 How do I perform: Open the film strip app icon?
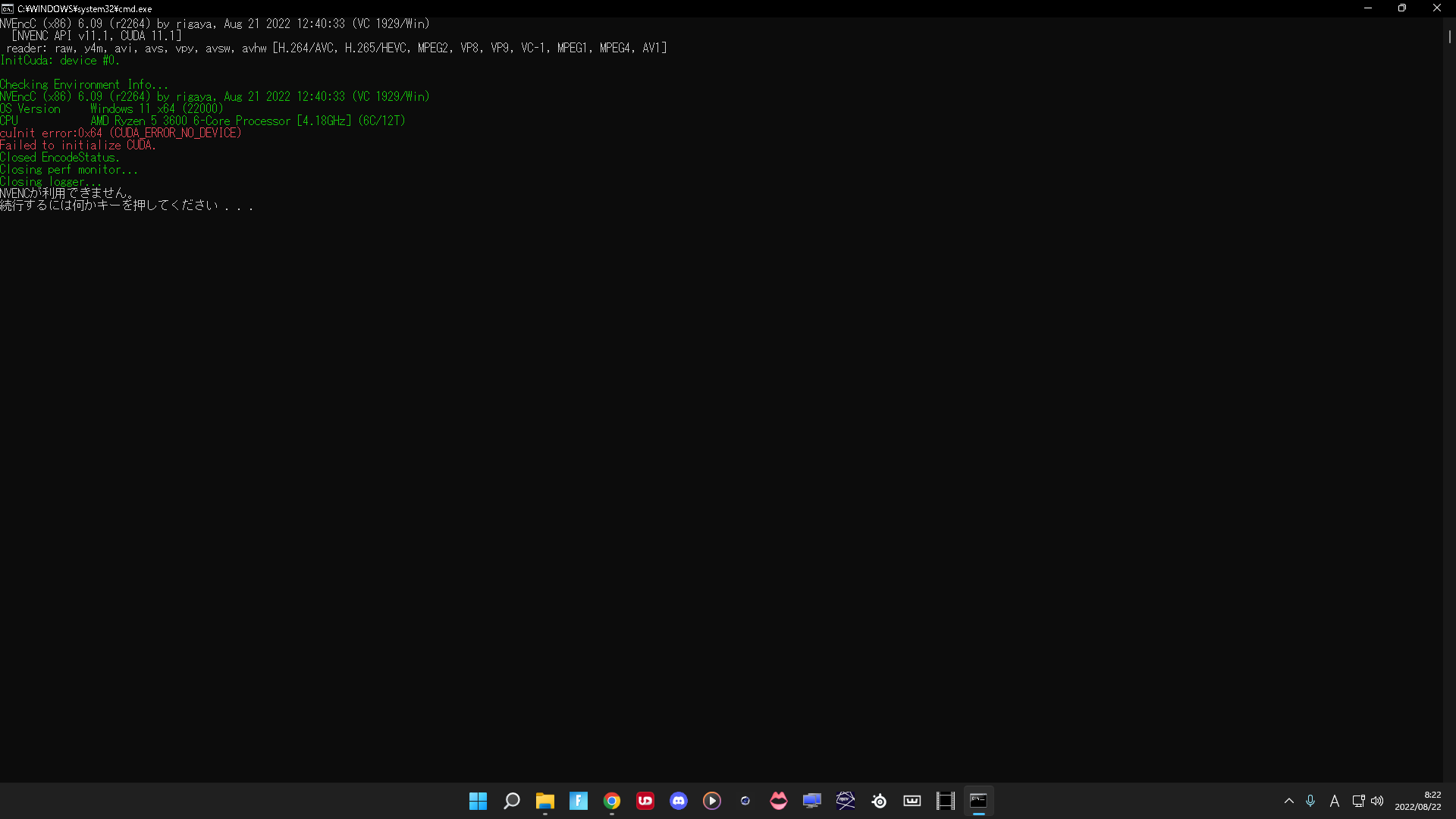tap(946, 801)
